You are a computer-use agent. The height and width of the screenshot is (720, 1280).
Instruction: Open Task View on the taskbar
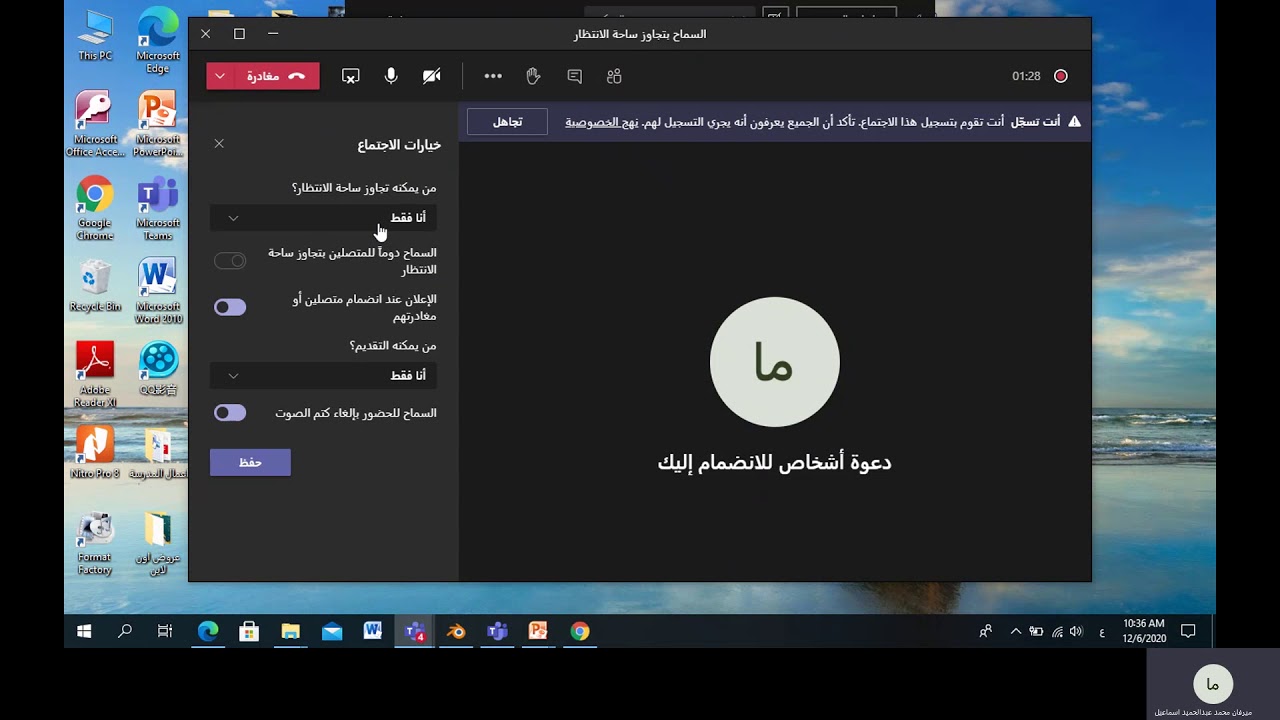coord(165,631)
